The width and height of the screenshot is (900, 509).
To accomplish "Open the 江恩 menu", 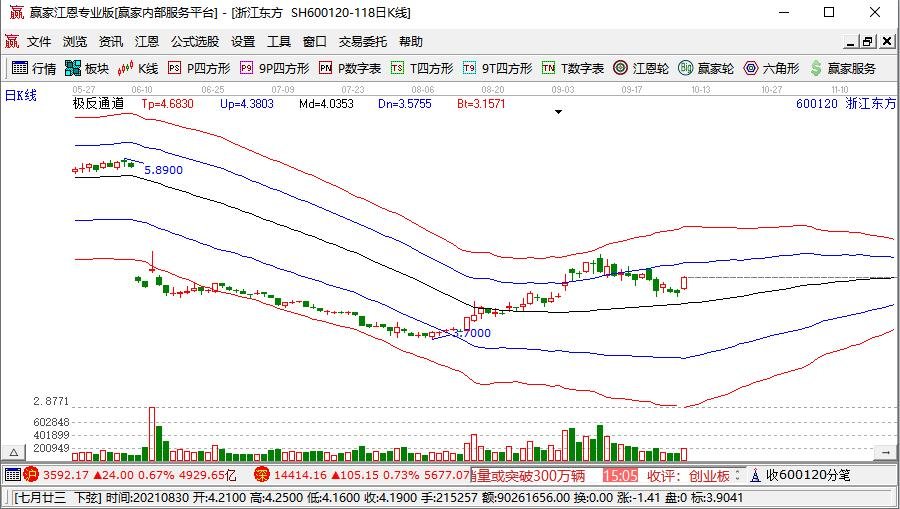I will click(146, 41).
